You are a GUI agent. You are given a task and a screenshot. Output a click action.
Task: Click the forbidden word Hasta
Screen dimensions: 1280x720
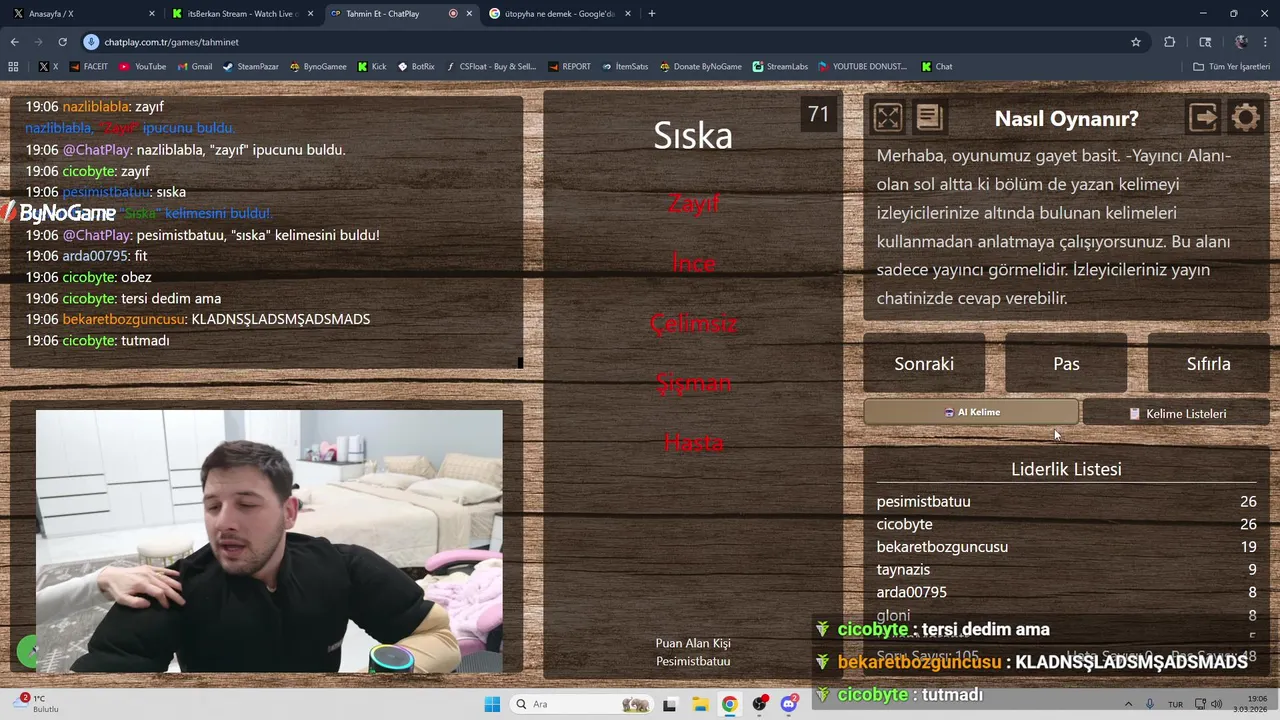pyautogui.click(x=693, y=443)
